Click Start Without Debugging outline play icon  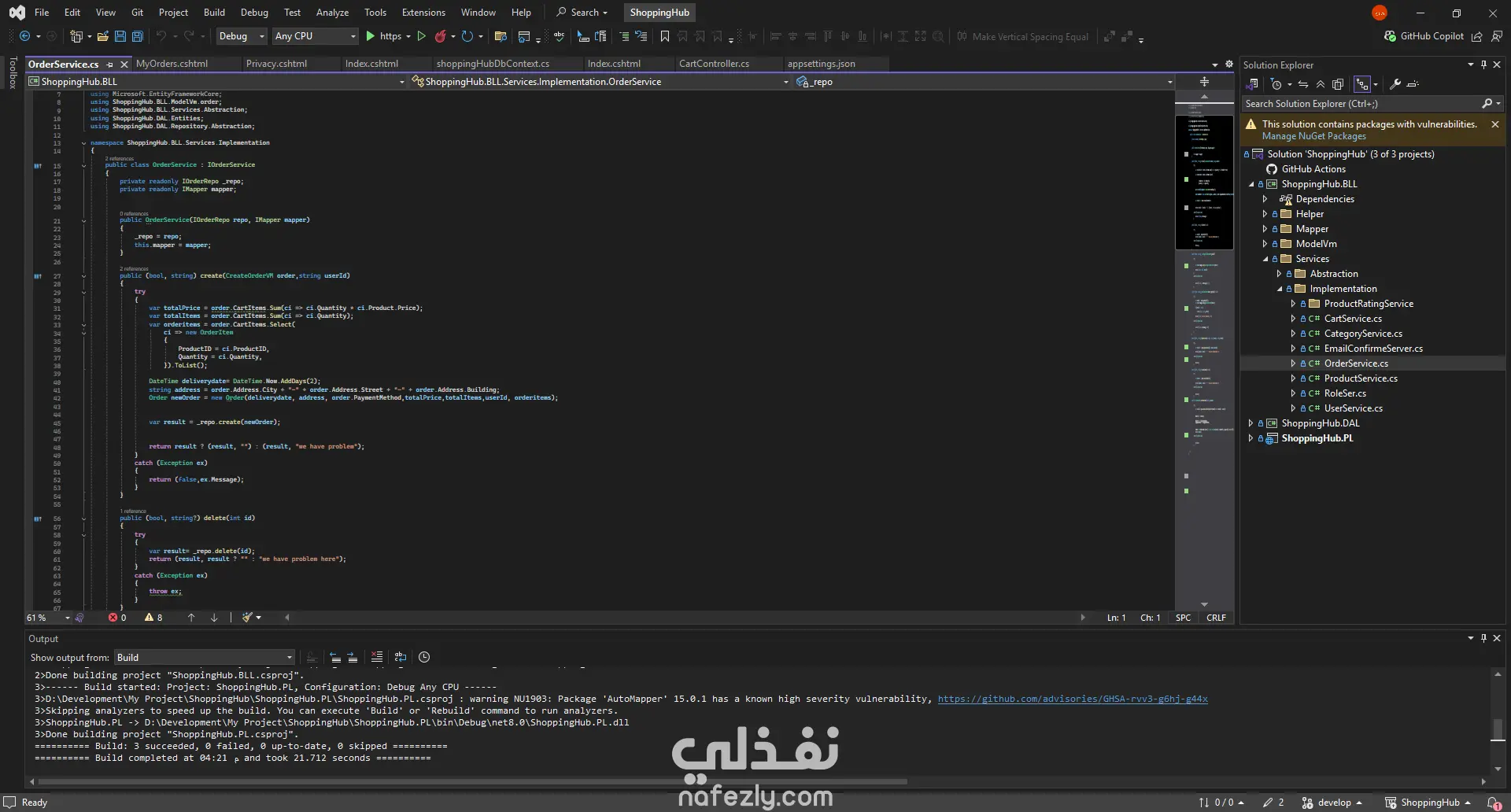pyautogui.click(x=422, y=36)
